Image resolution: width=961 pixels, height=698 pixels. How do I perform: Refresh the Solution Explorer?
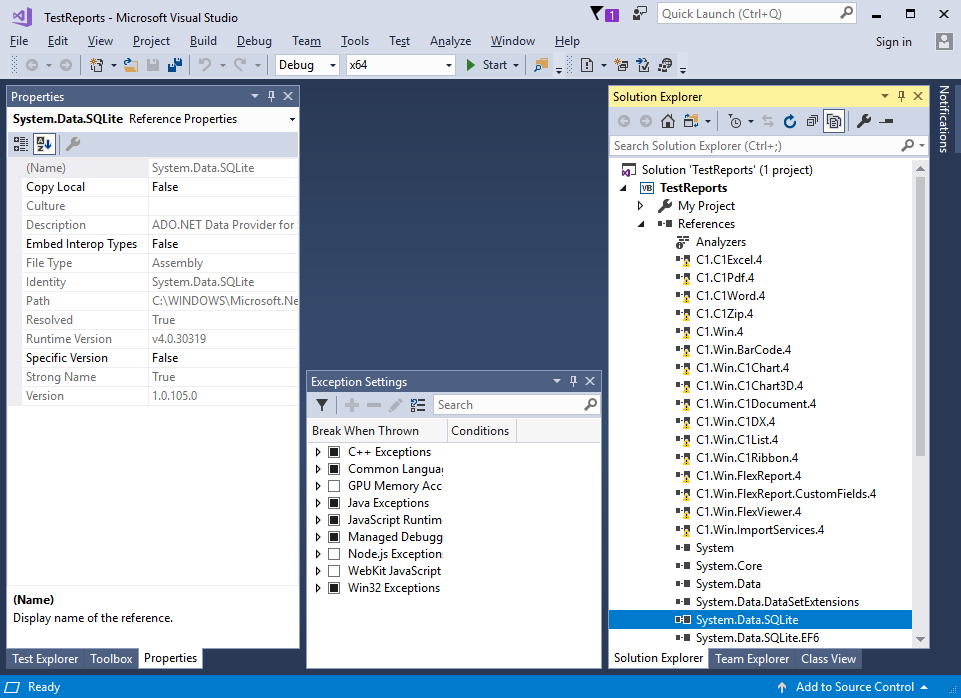(790, 121)
